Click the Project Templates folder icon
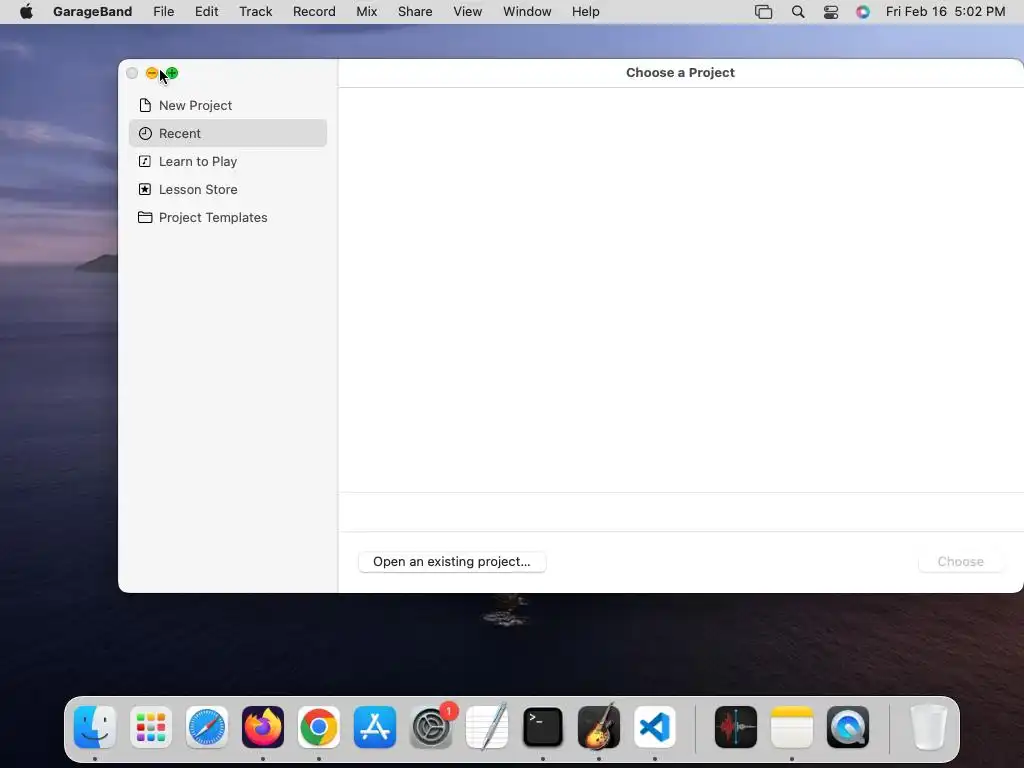Screen dimensions: 1024x768 pyautogui.click(x=145, y=217)
